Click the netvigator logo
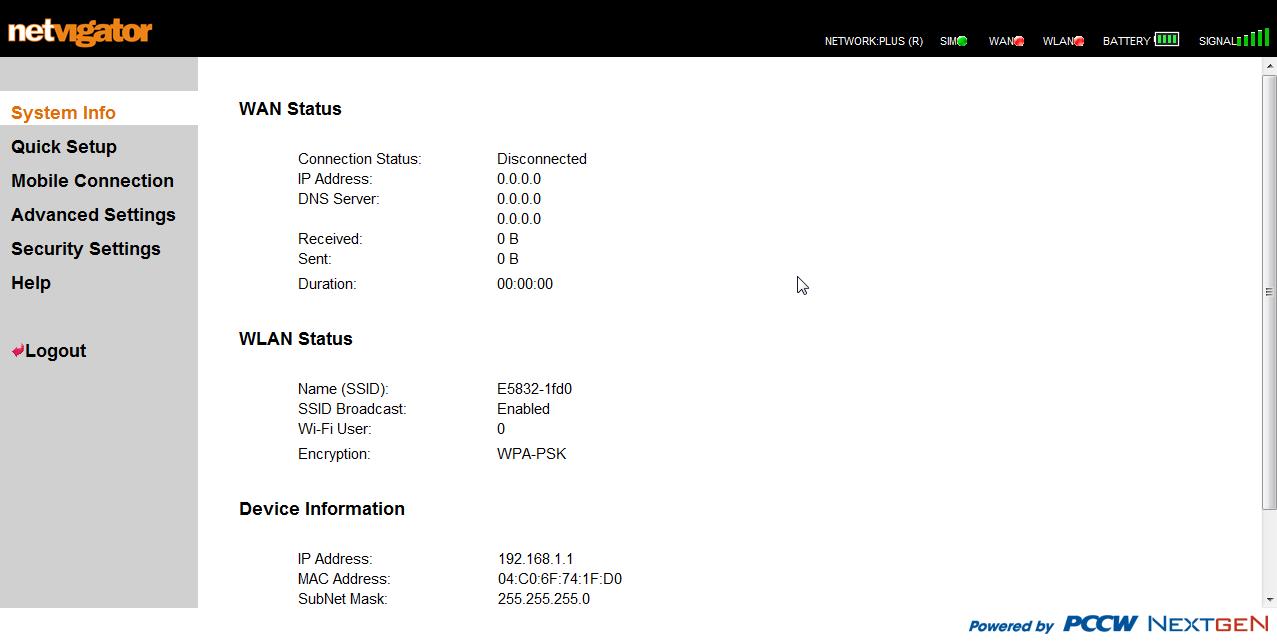 click(80, 32)
